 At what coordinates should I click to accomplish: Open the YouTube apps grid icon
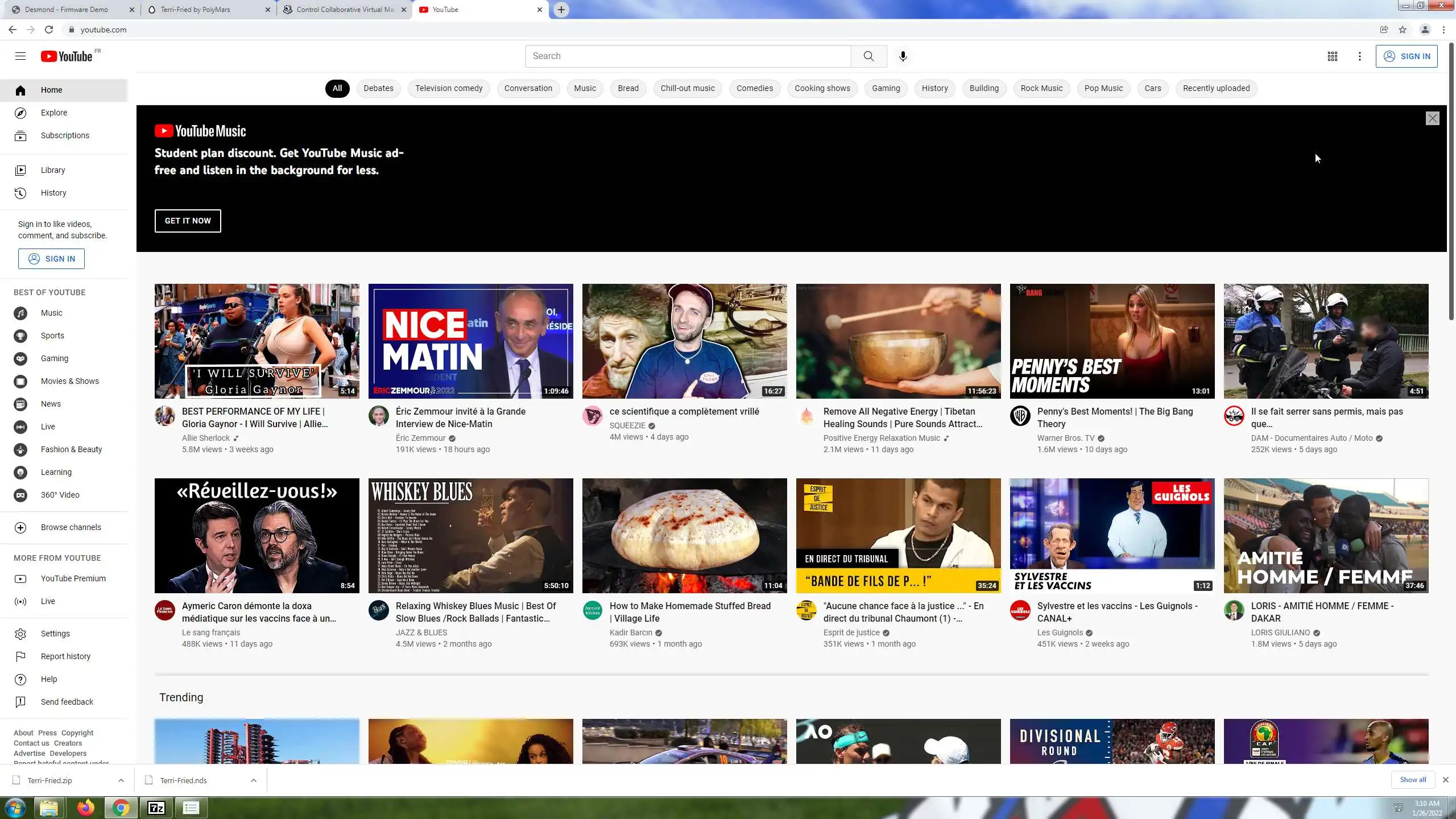click(x=1332, y=56)
